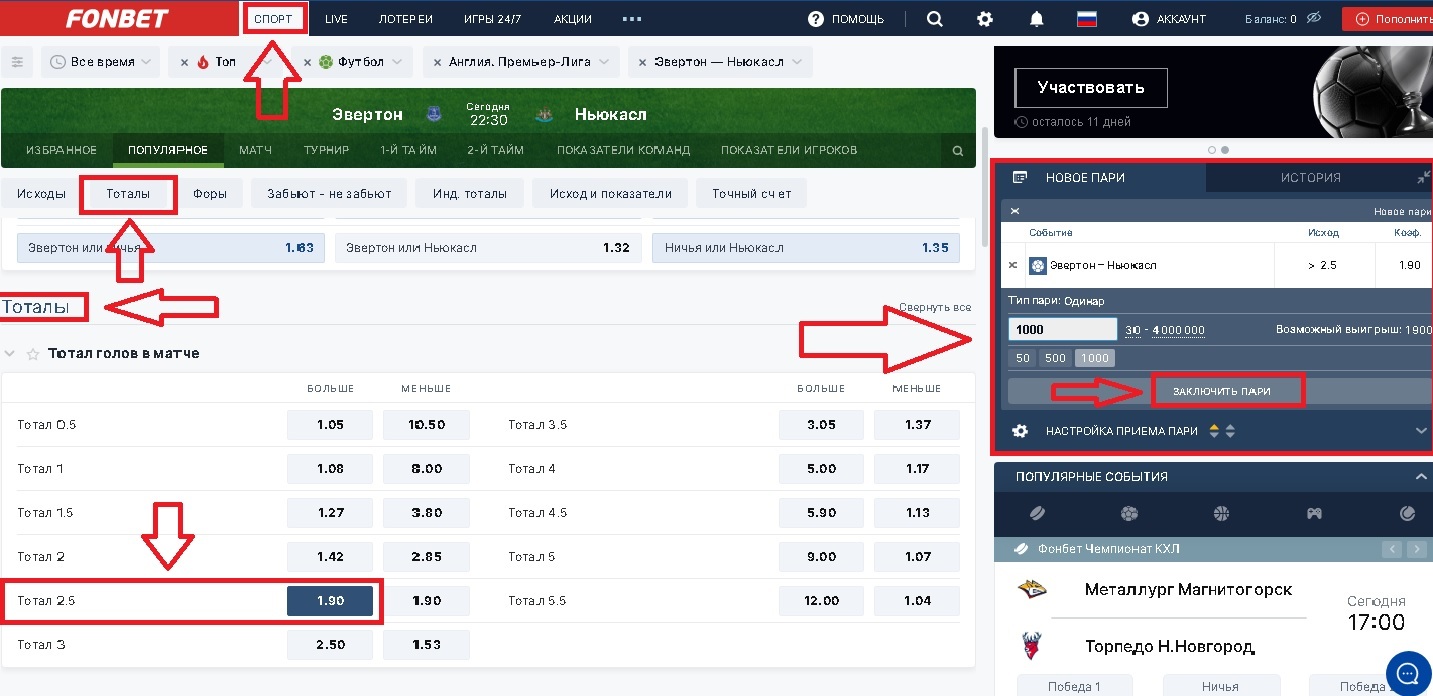
Task: Filter markets by Точный счет
Action: (752, 194)
